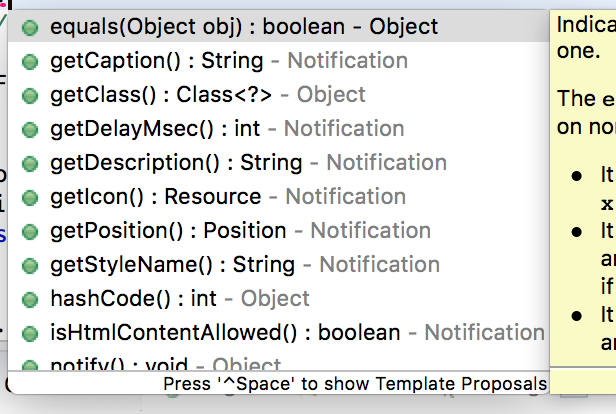
Task: Click green icon next to getStyleName()
Action: pyautogui.click(x=30, y=265)
